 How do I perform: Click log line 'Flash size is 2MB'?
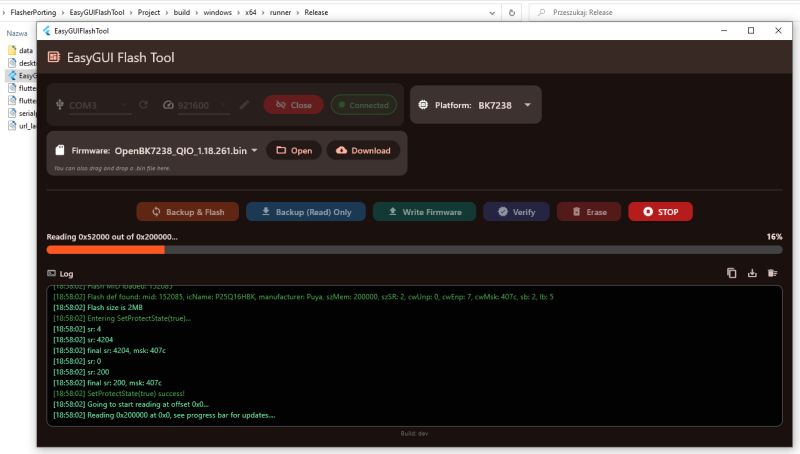(98, 307)
